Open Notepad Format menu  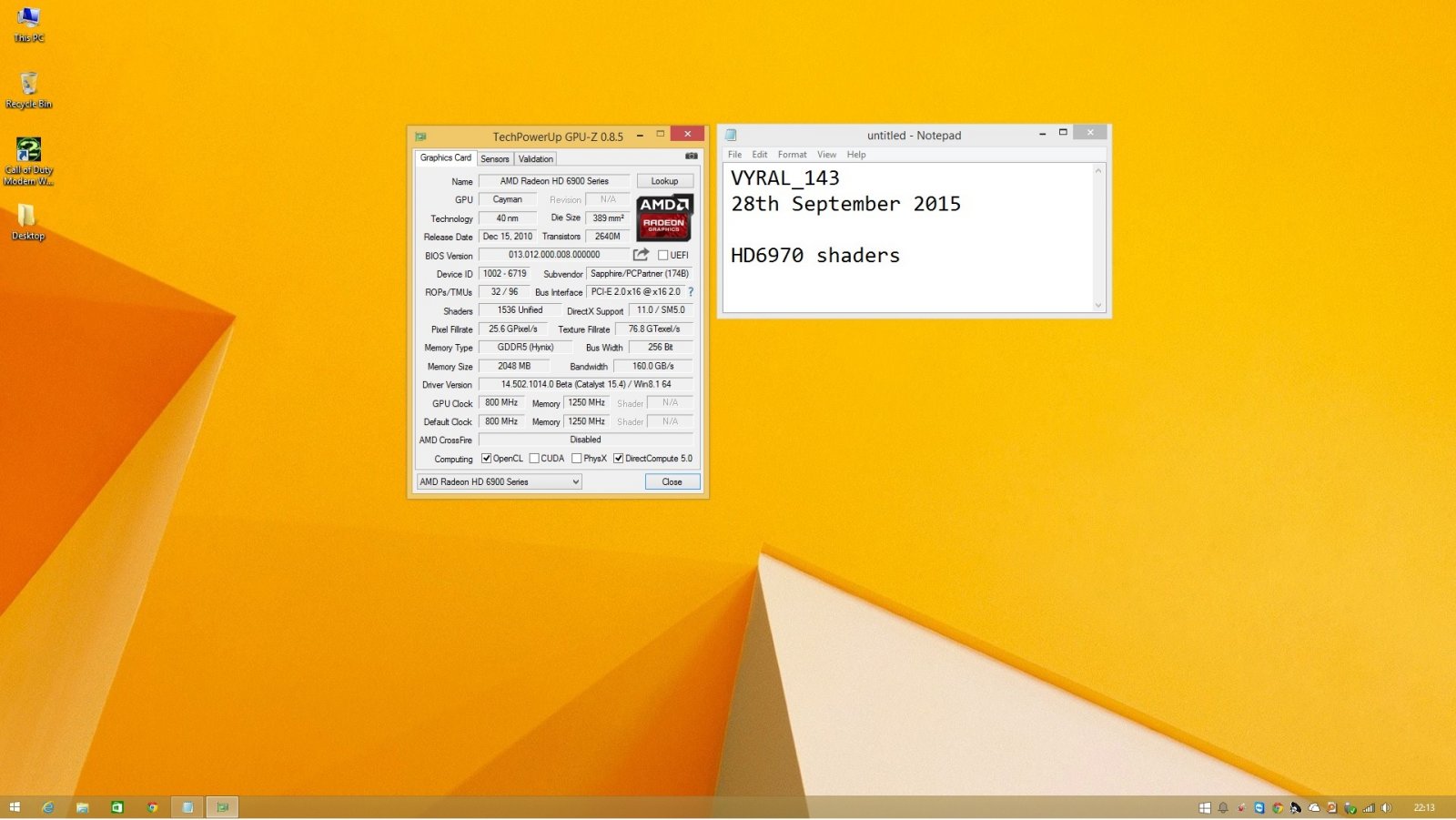click(792, 155)
